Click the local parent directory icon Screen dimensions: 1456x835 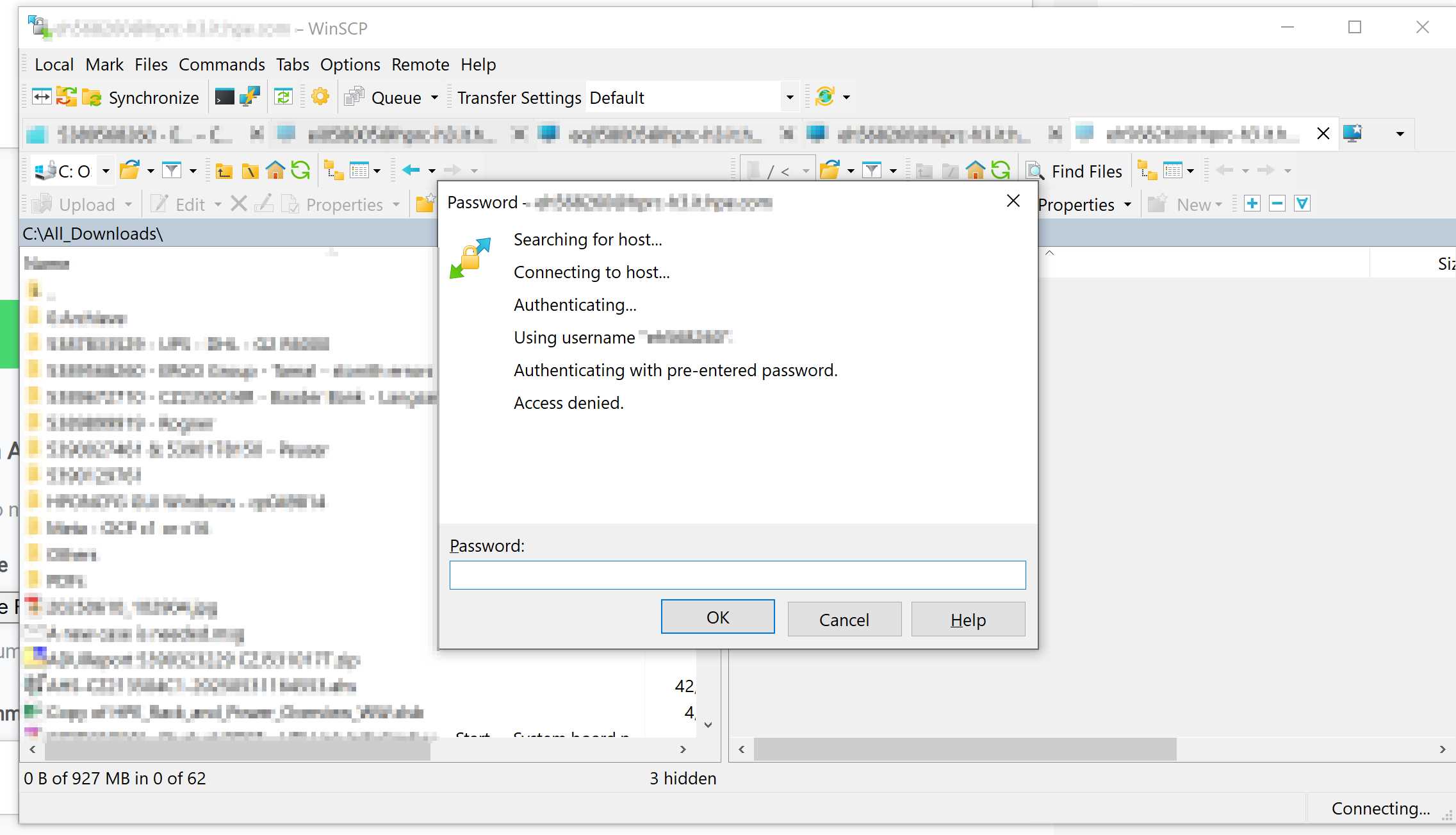pyautogui.click(x=224, y=170)
